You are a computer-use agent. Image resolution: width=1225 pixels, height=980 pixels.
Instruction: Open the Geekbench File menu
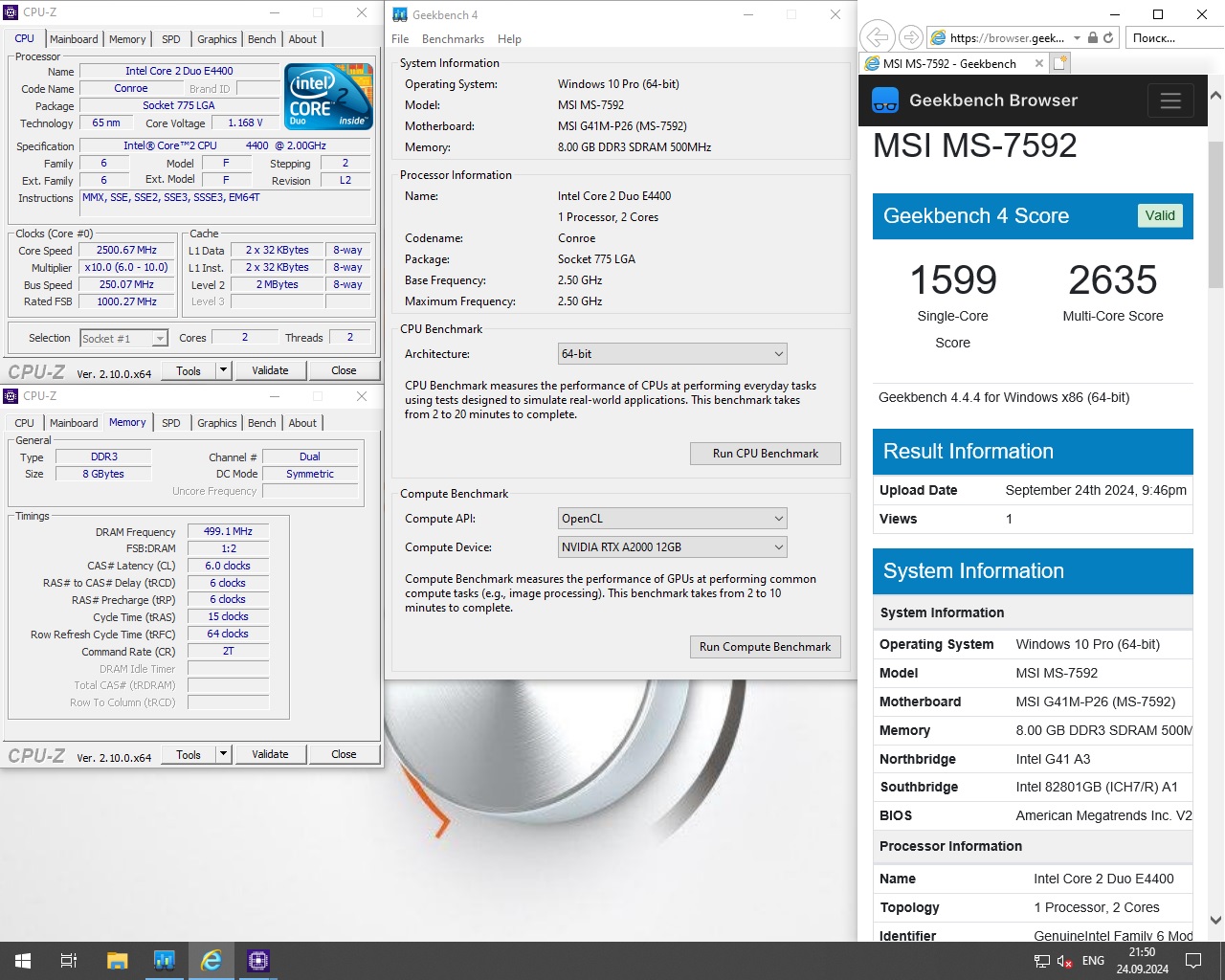(x=400, y=39)
